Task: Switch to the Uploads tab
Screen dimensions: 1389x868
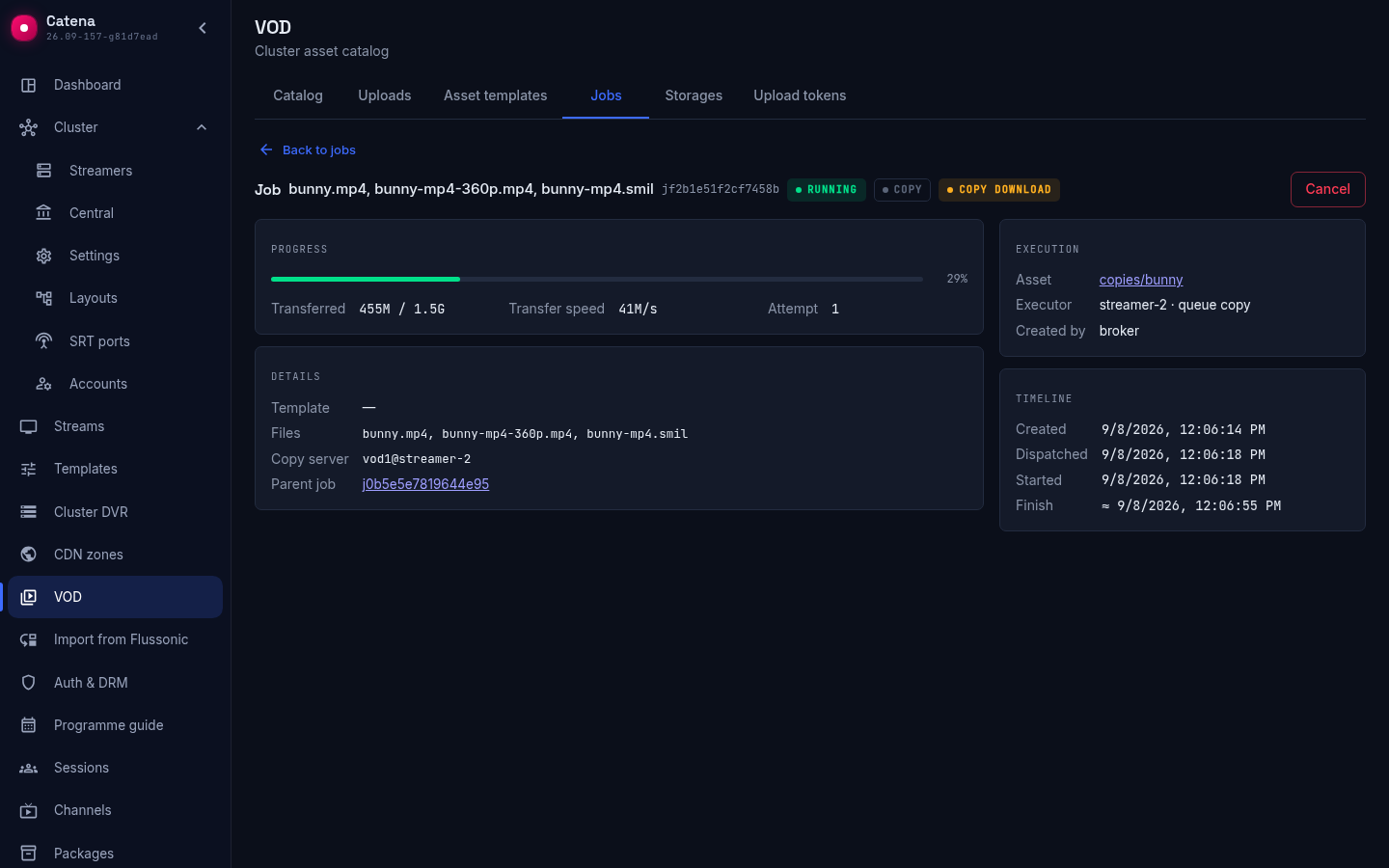Action: click(x=385, y=95)
